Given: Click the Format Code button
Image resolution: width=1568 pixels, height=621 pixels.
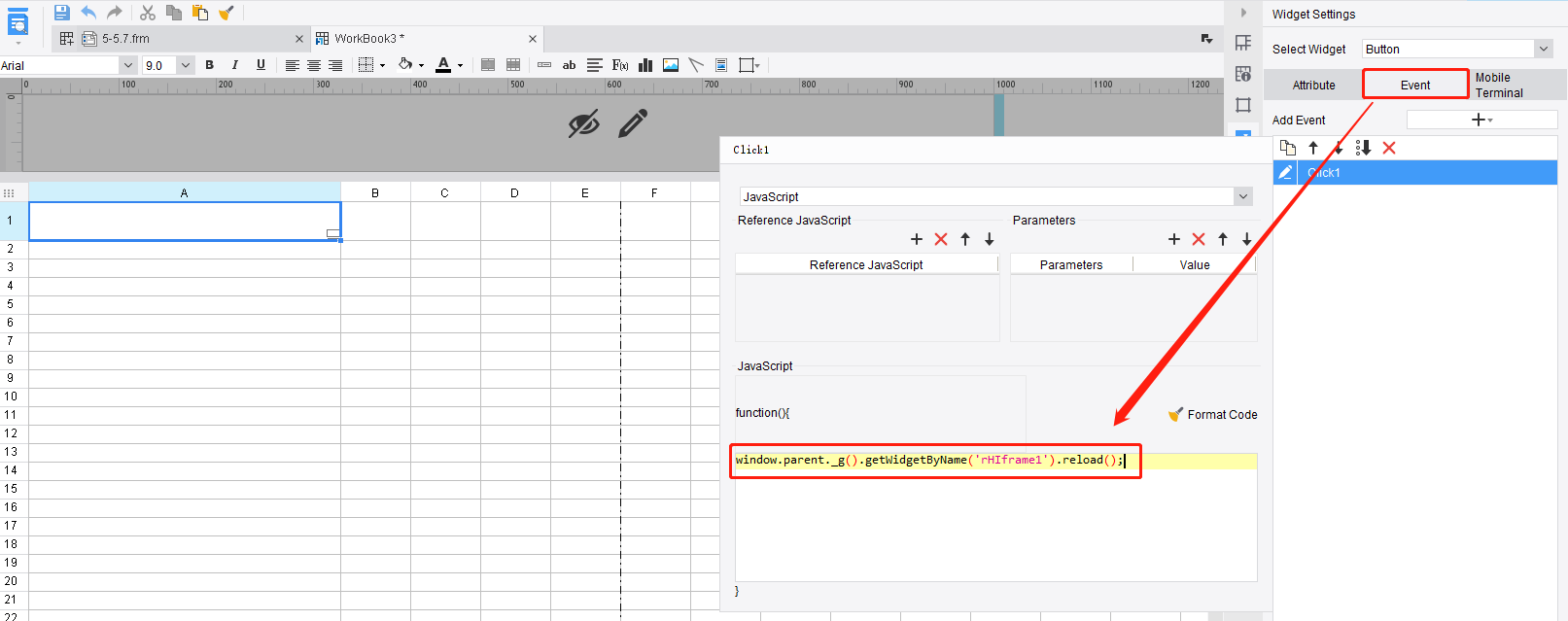Looking at the screenshot, I should tap(1212, 415).
